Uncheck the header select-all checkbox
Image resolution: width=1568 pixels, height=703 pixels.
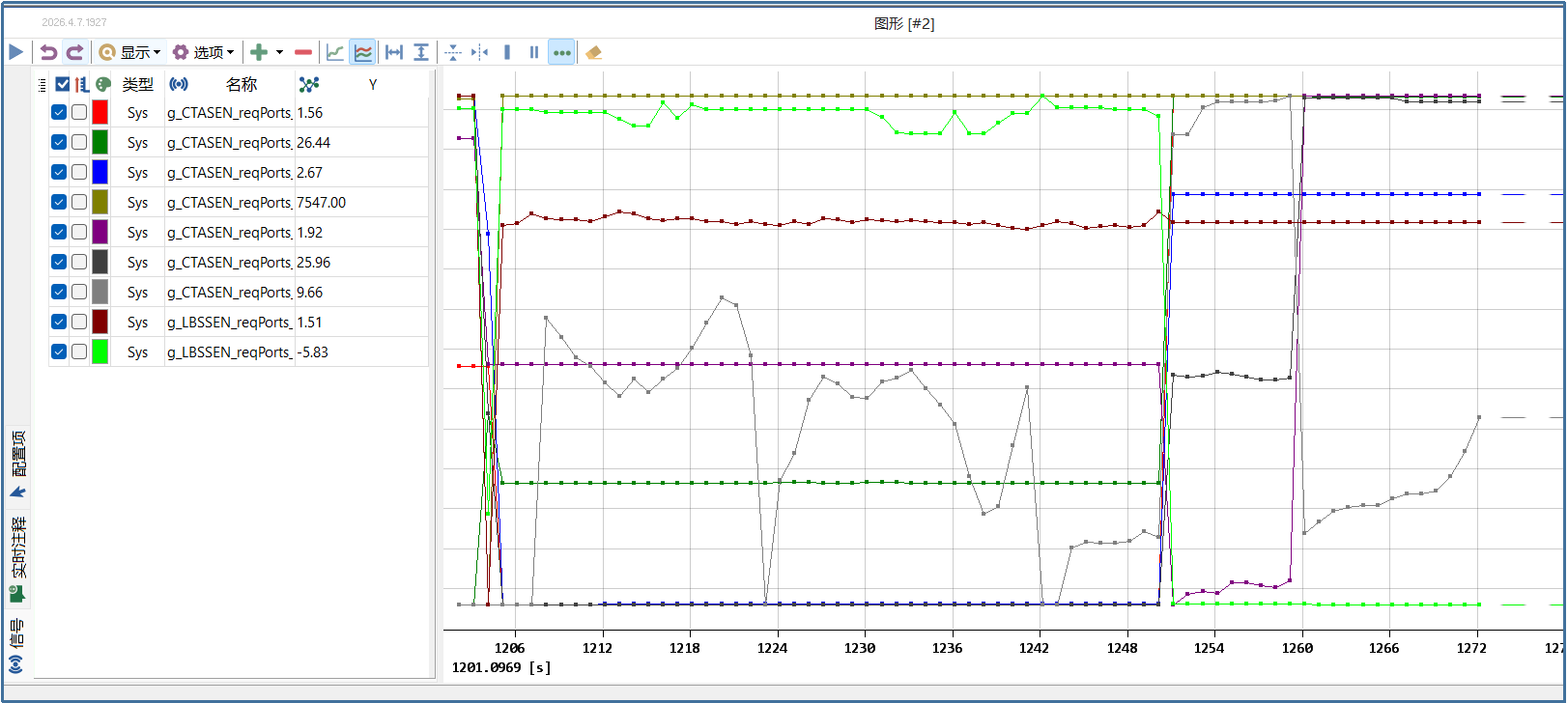click(63, 84)
